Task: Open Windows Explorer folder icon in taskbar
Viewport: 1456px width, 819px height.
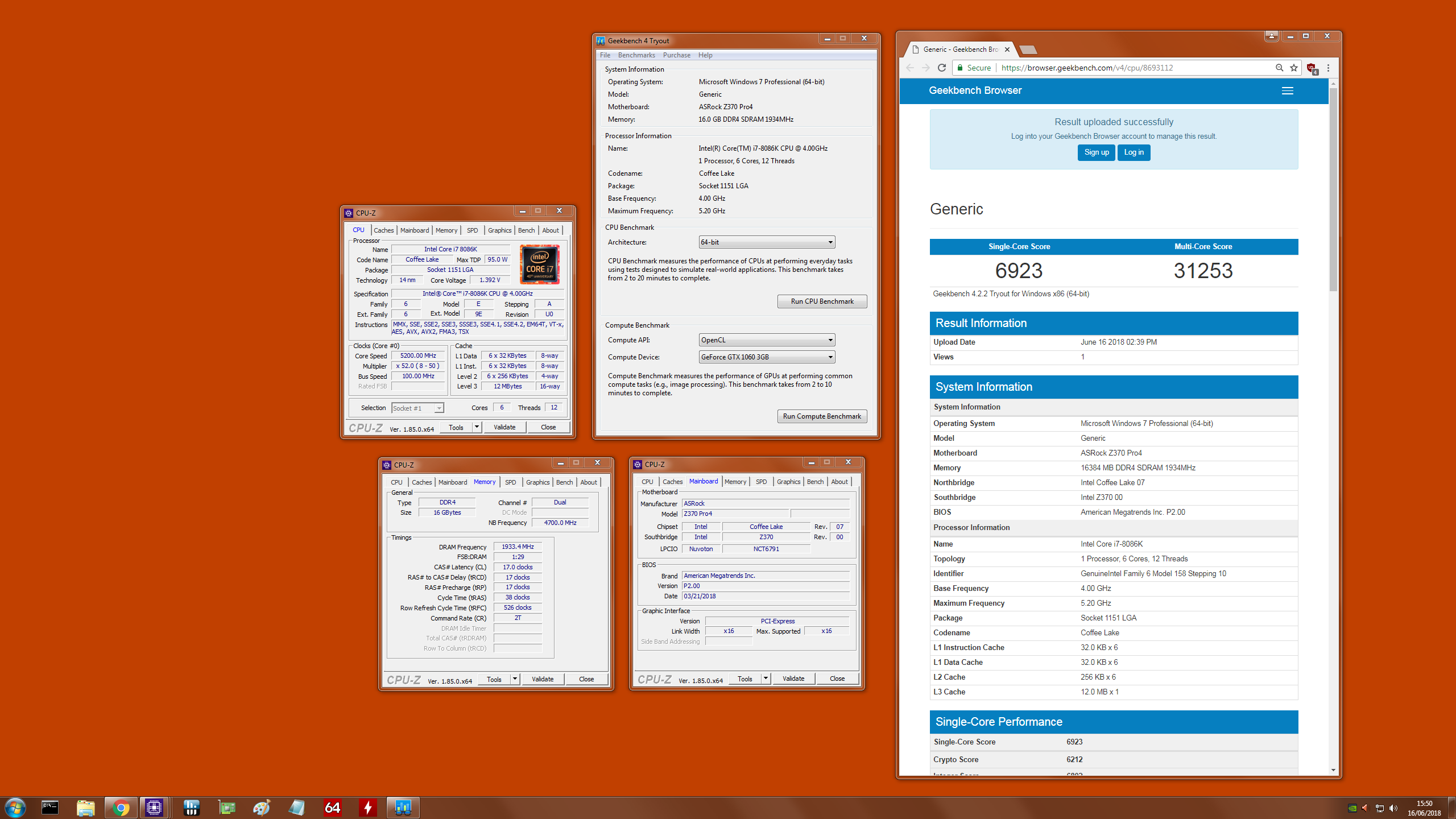Action: pos(85,807)
